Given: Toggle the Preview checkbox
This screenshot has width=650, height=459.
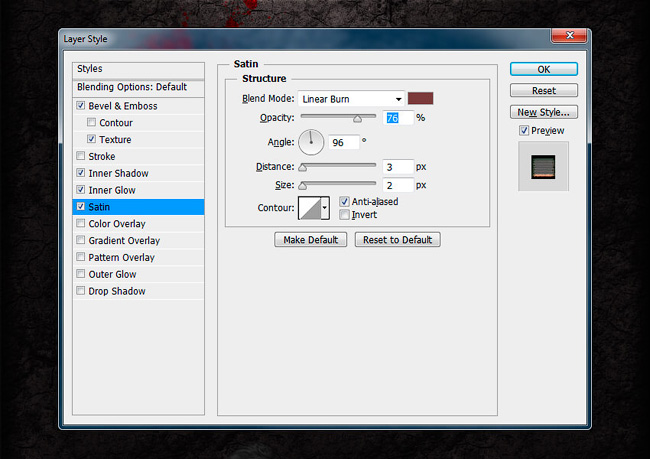Looking at the screenshot, I should click(524, 131).
